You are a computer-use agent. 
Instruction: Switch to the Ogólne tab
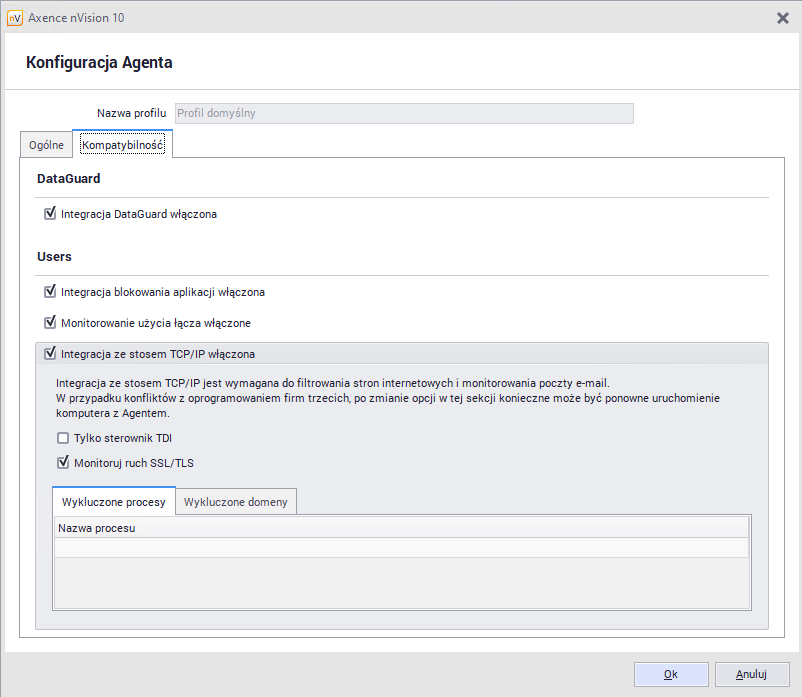pyautogui.click(x=46, y=144)
